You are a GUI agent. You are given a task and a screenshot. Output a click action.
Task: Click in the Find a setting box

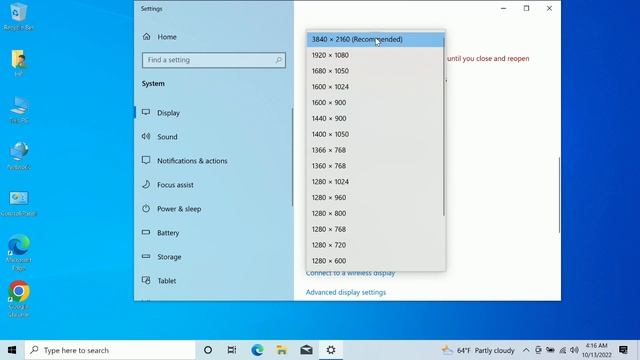(x=213, y=60)
